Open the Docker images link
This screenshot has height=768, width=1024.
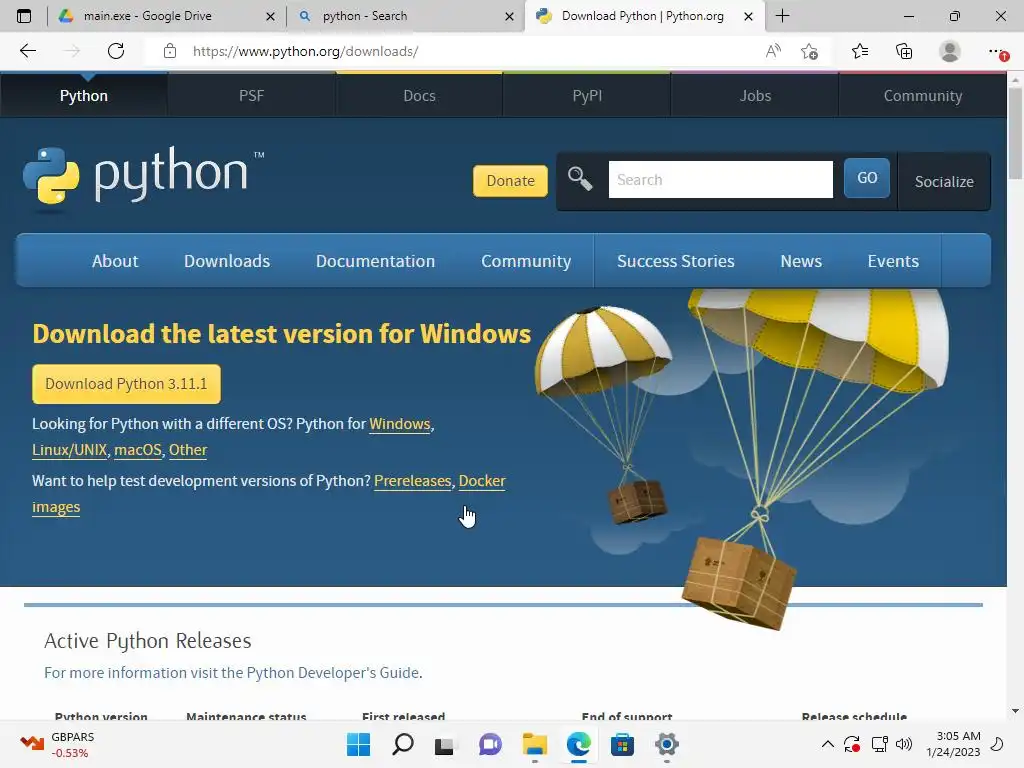coord(482,481)
